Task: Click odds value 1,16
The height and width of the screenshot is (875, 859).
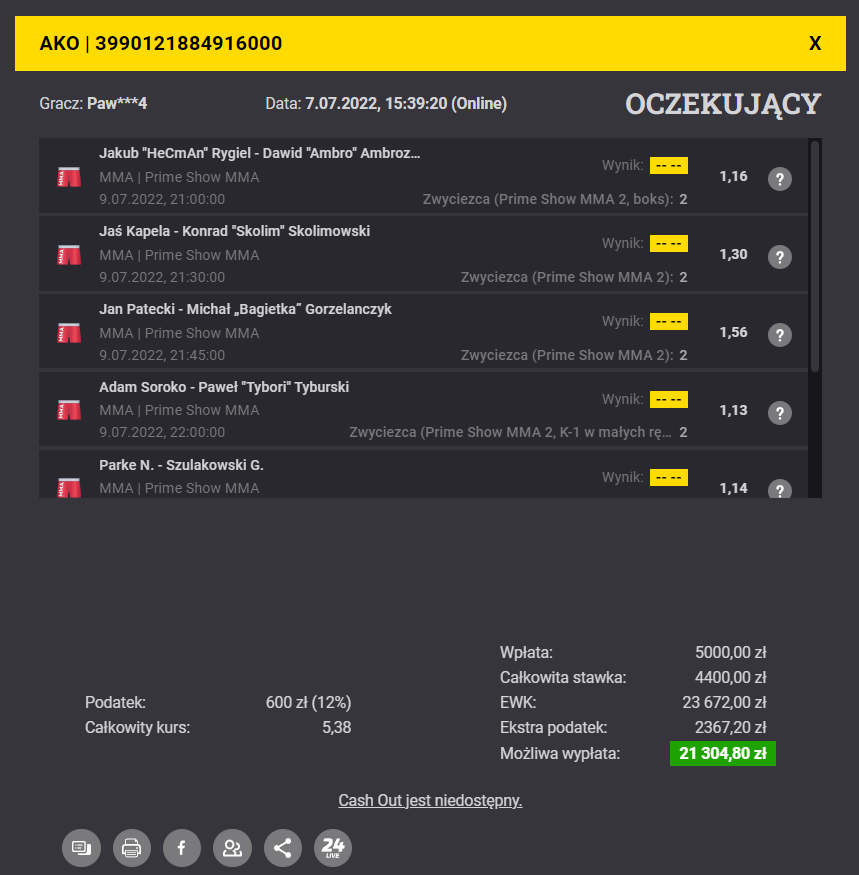Action: (x=733, y=176)
